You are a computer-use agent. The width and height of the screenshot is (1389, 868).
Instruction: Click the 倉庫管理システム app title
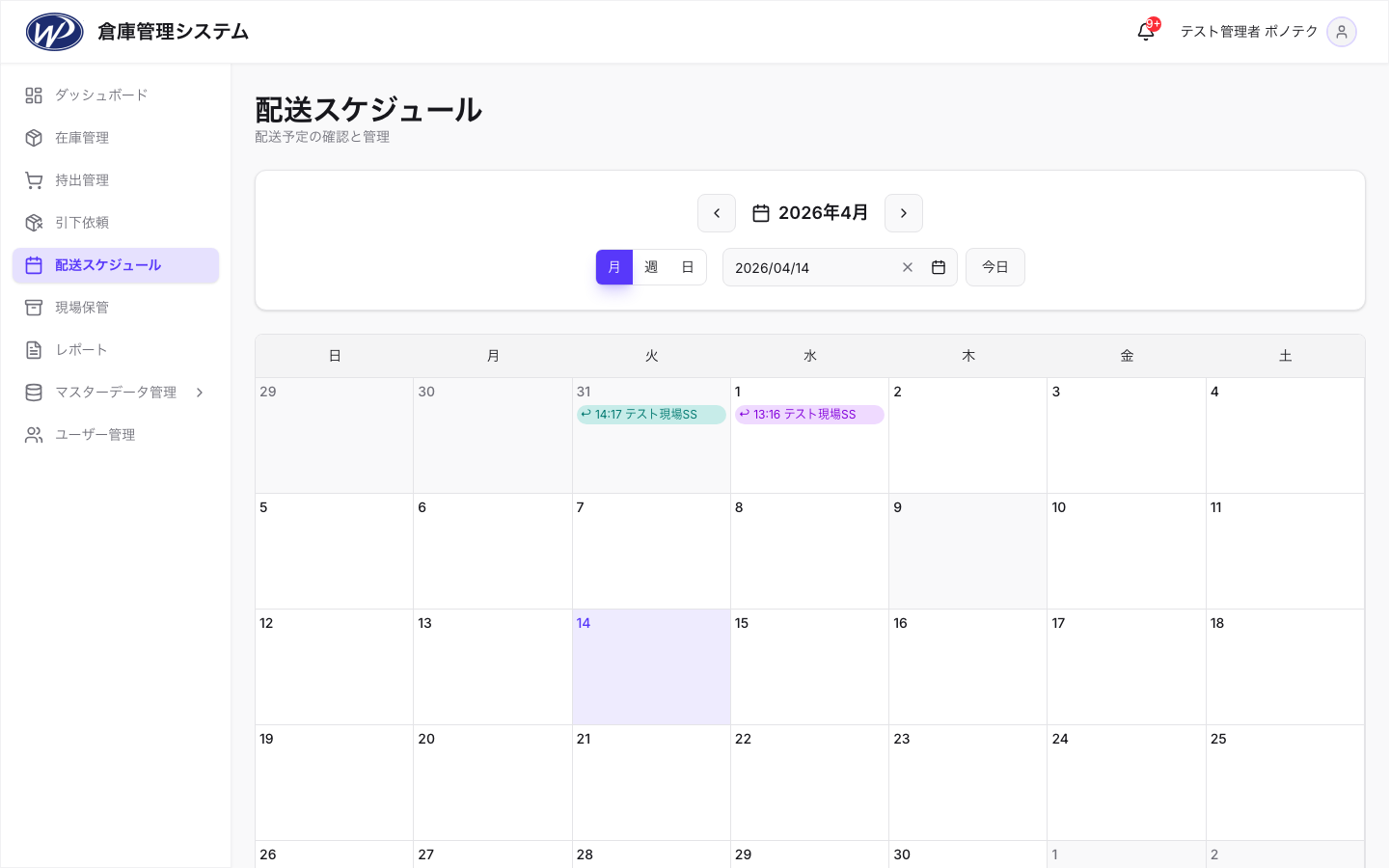pyautogui.click(x=173, y=32)
